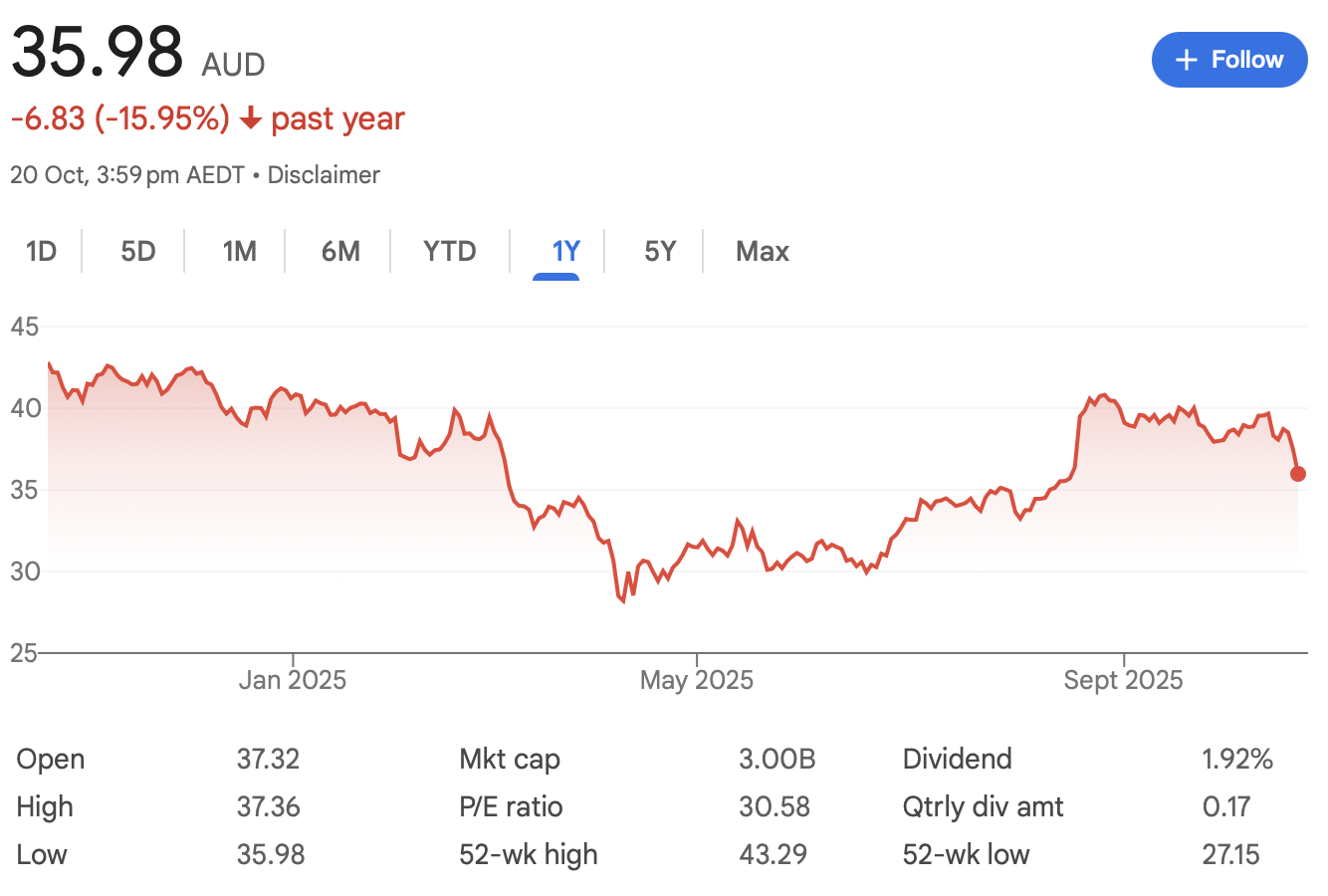This screenshot has height=896, width=1328.
Task: Show the Max time range chart
Action: click(x=763, y=251)
